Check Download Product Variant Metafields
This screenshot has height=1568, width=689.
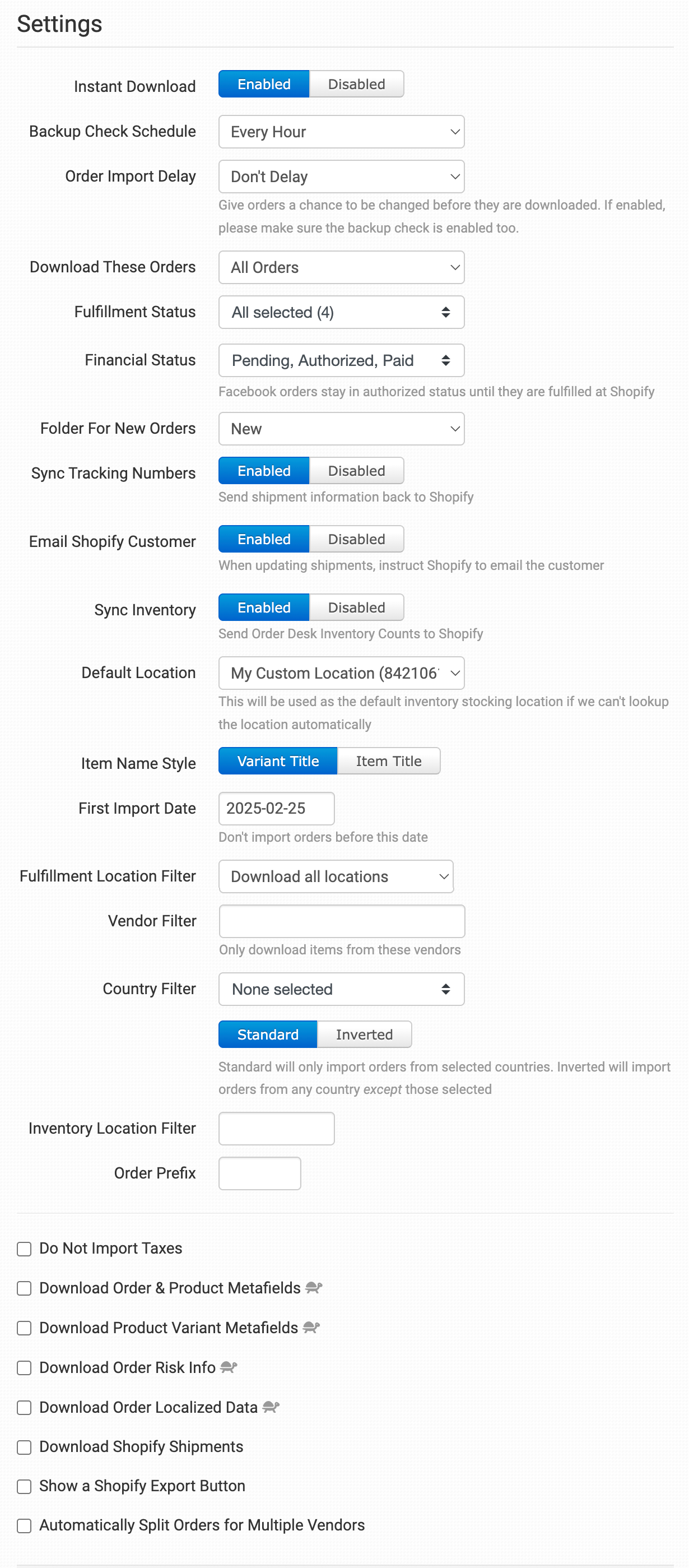24,1328
